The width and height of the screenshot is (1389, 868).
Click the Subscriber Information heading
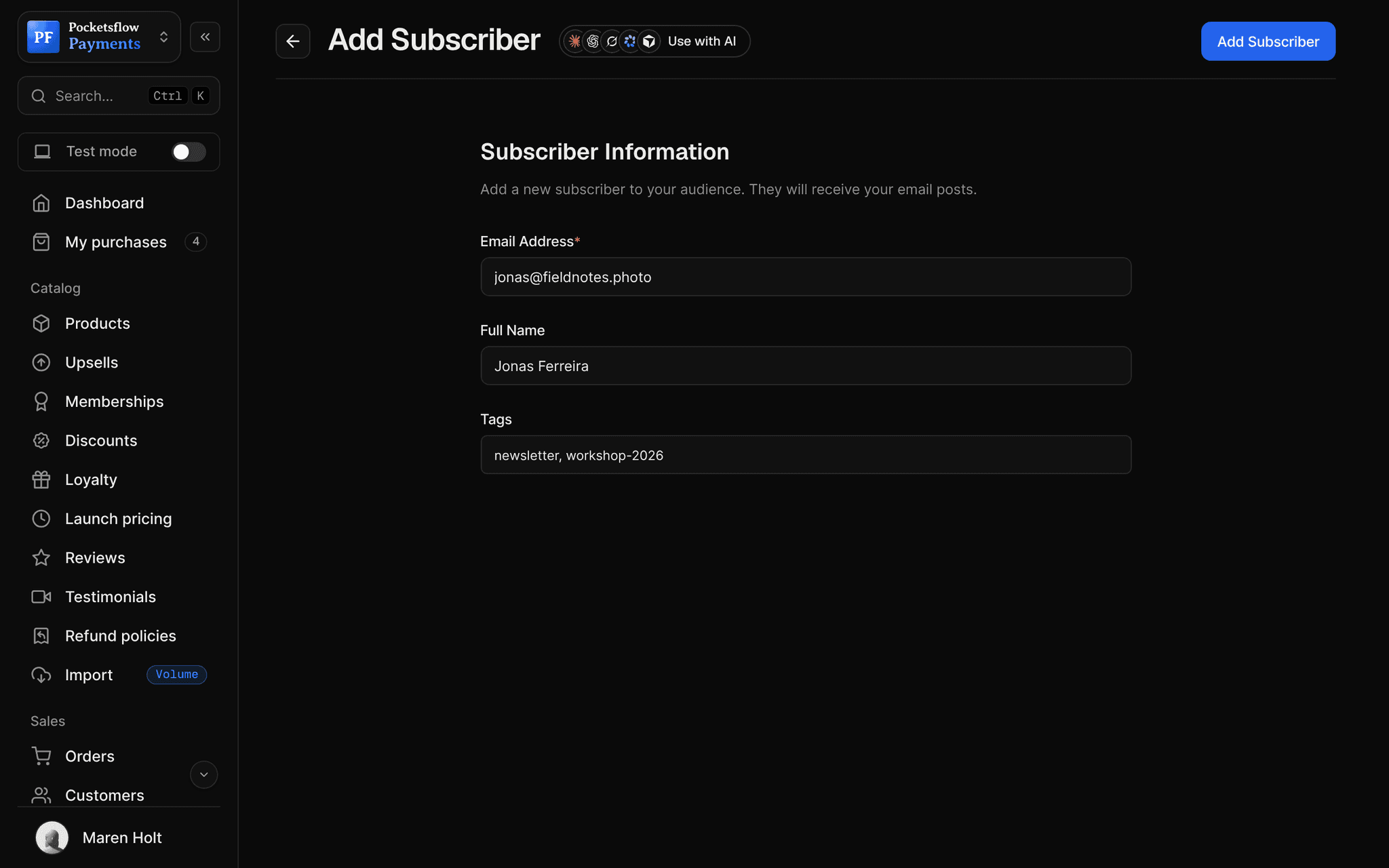point(605,152)
